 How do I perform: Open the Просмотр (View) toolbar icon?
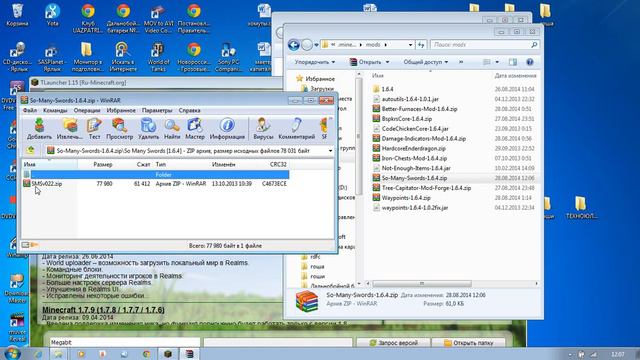(120, 129)
